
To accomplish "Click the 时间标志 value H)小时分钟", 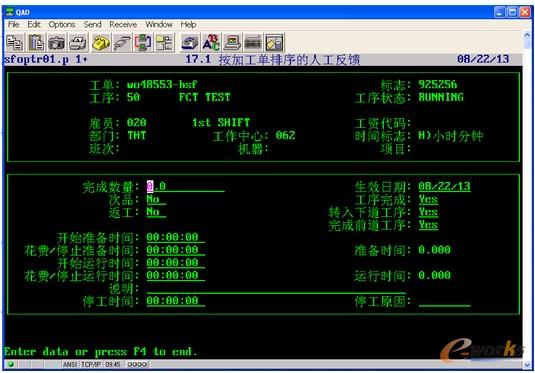I will pyautogui.click(x=451, y=136).
